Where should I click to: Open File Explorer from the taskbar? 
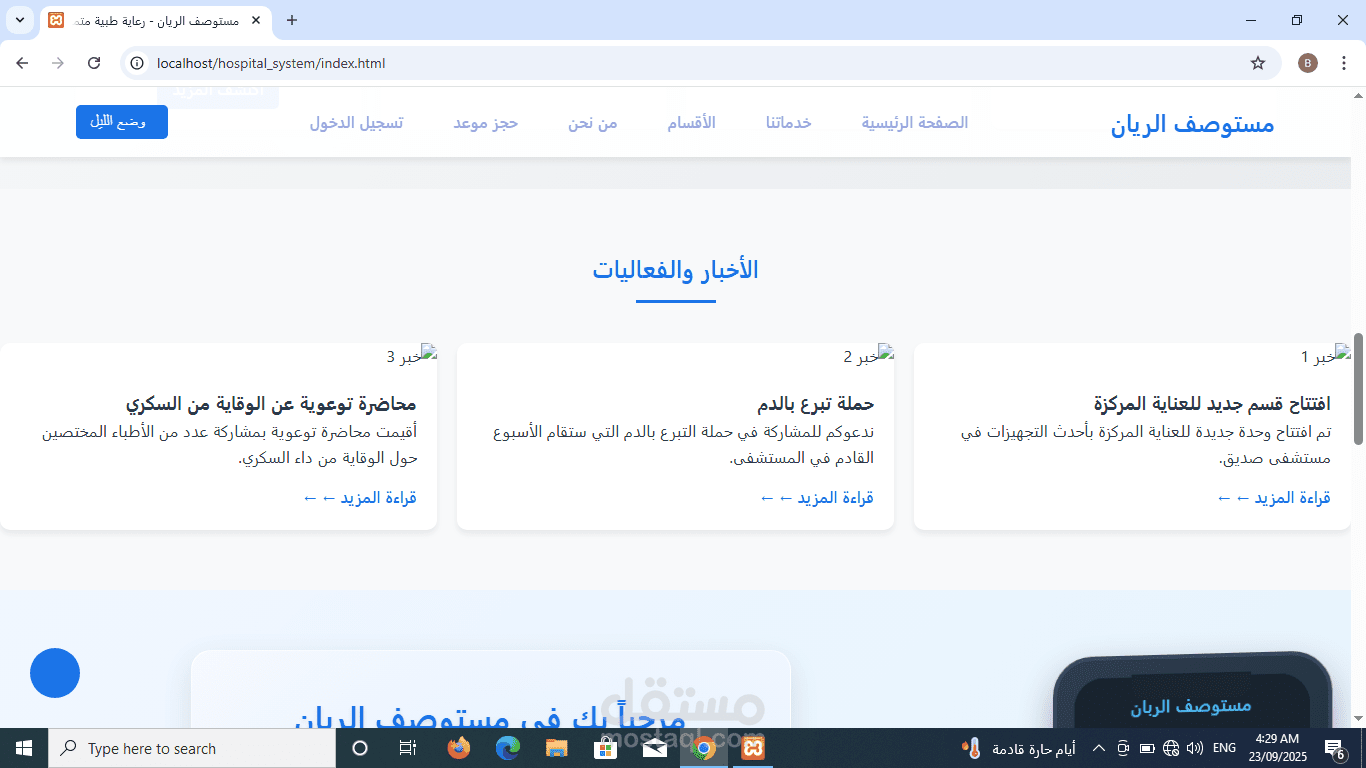557,748
